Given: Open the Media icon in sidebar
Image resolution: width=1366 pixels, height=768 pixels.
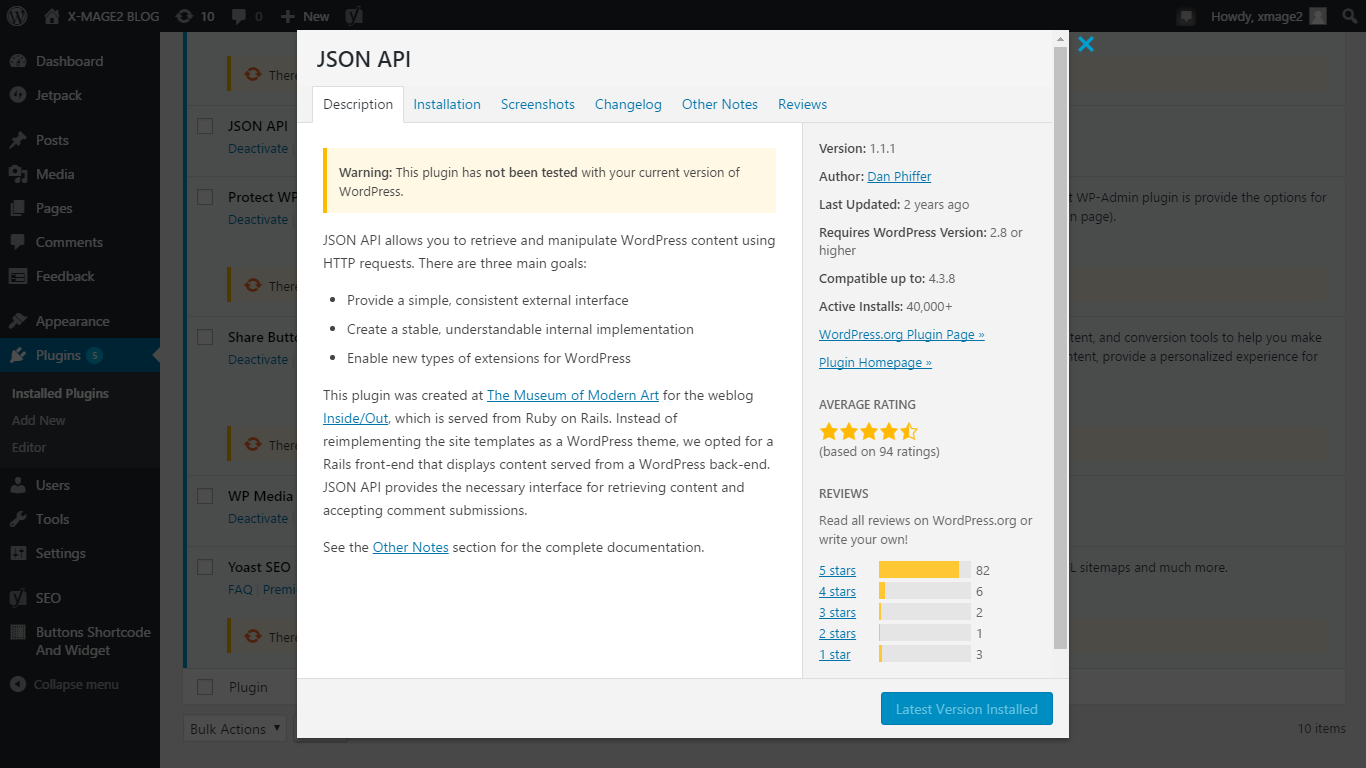Looking at the screenshot, I should pos(18,174).
